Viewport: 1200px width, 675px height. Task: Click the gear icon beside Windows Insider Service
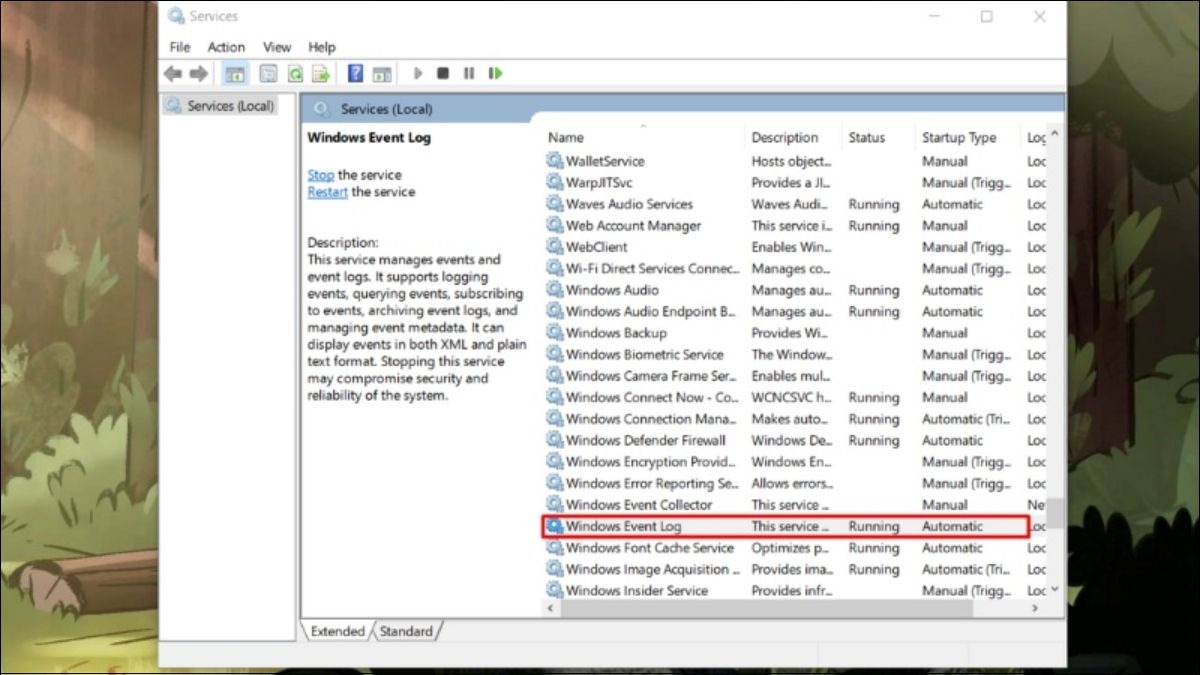(x=555, y=591)
